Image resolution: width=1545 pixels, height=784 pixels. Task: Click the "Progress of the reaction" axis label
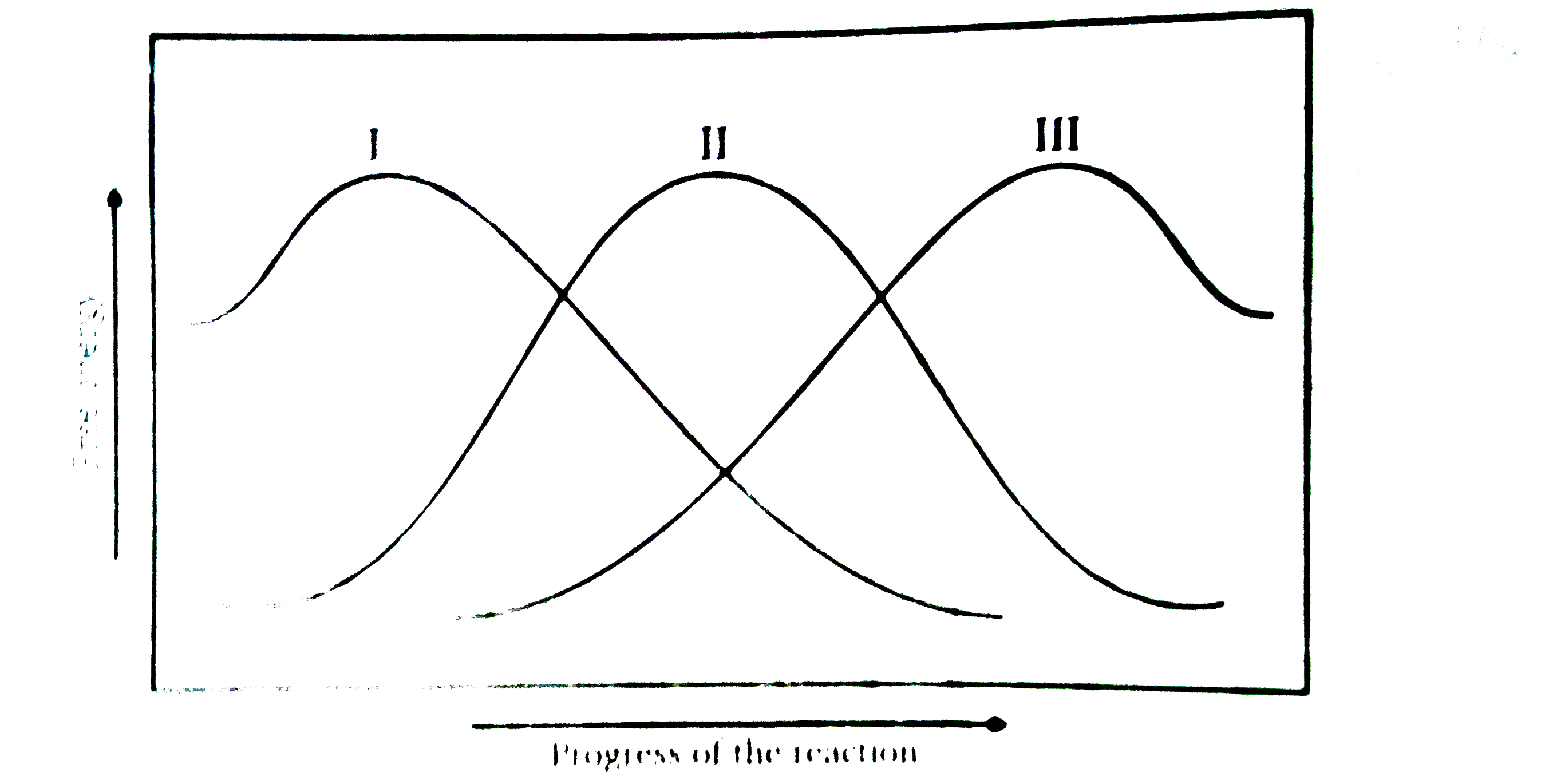coord(734,754)
